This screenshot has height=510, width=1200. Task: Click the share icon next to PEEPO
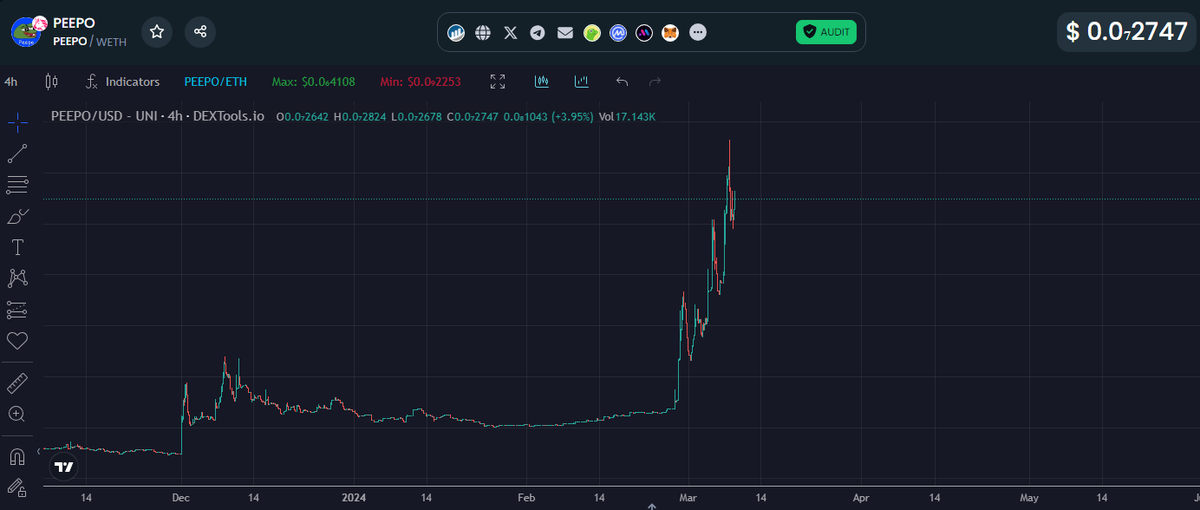point(200,32)
